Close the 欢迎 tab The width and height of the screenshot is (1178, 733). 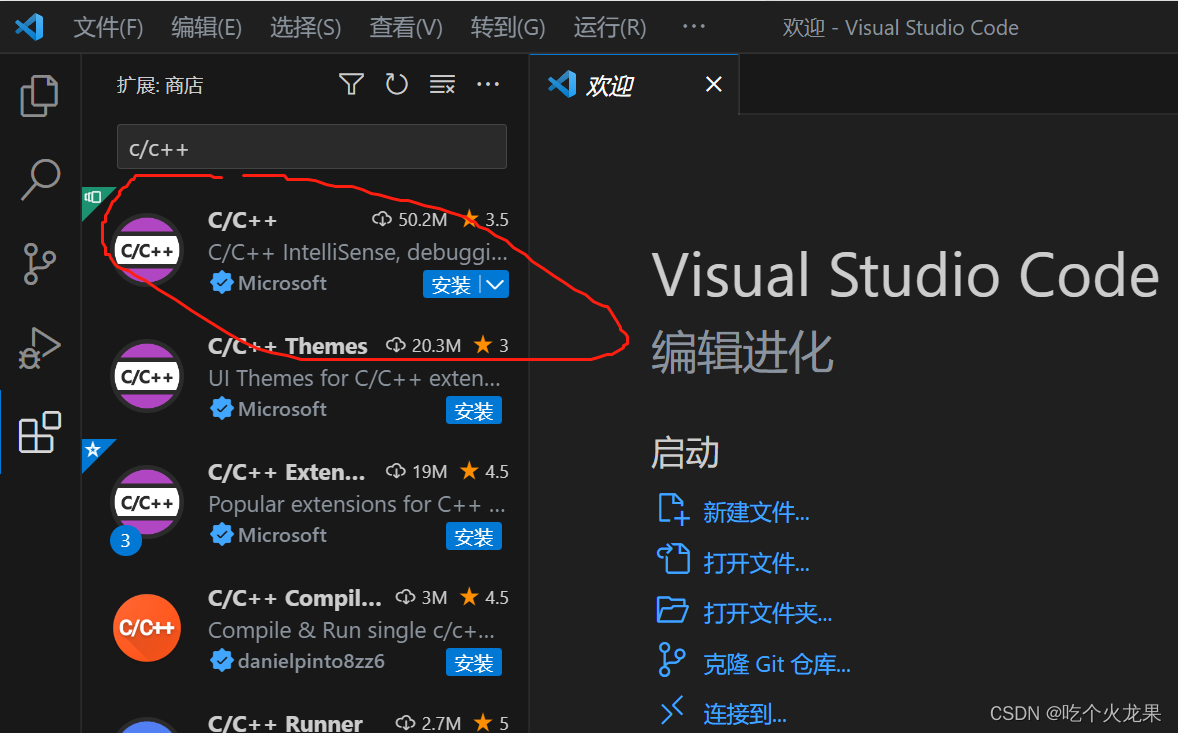[x=714, y=84]
